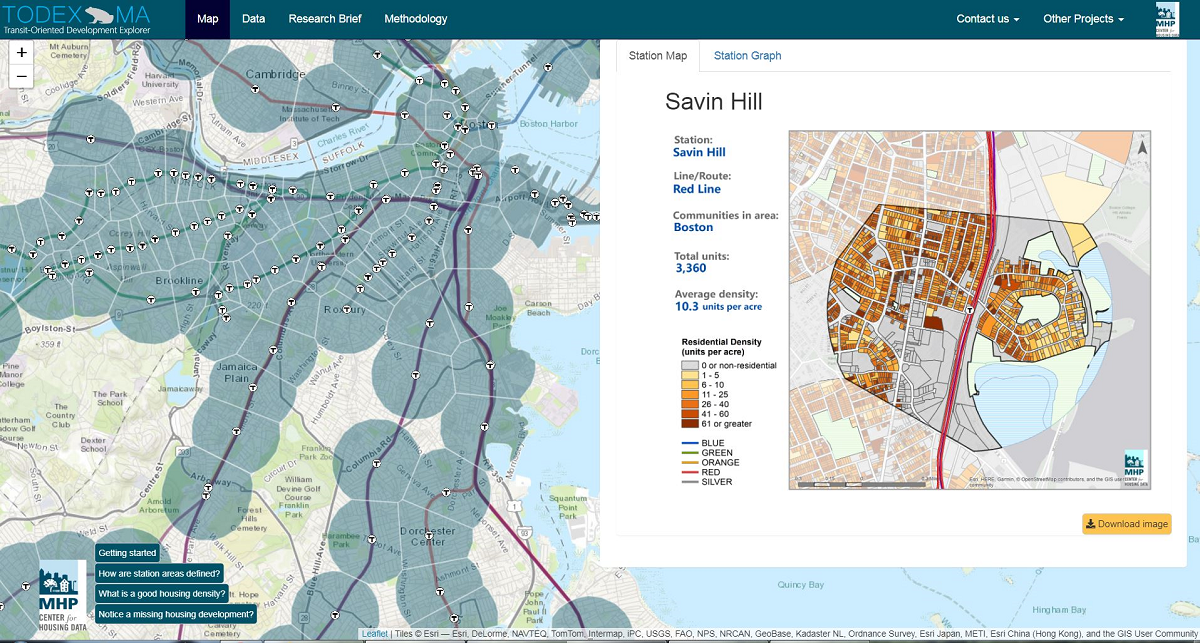Click the download icon in Download image

[x=1091, y=524]
